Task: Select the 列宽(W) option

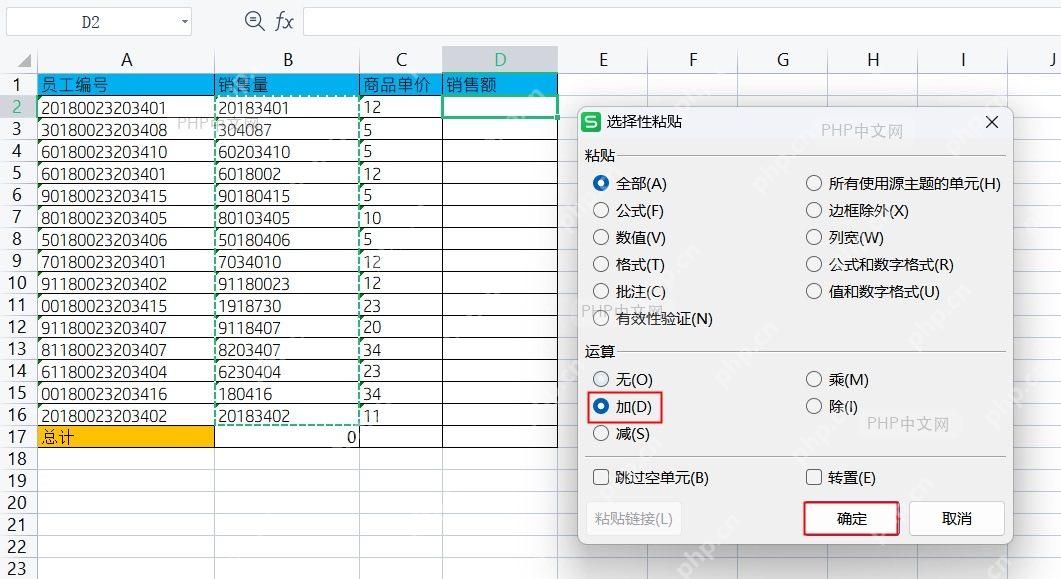Action: (844, 237)
